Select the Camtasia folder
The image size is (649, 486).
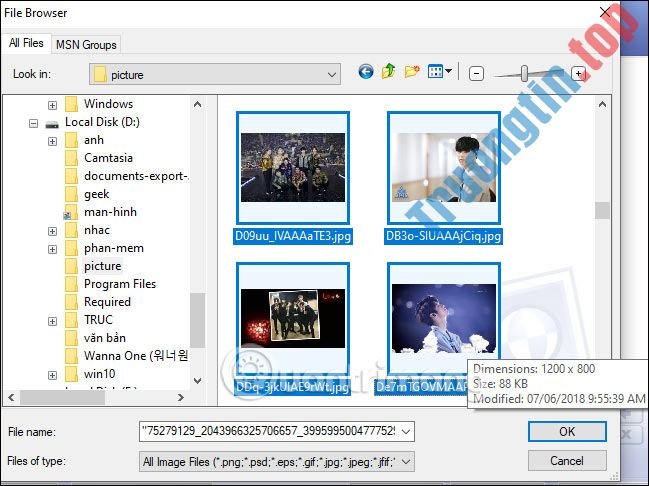108,158
